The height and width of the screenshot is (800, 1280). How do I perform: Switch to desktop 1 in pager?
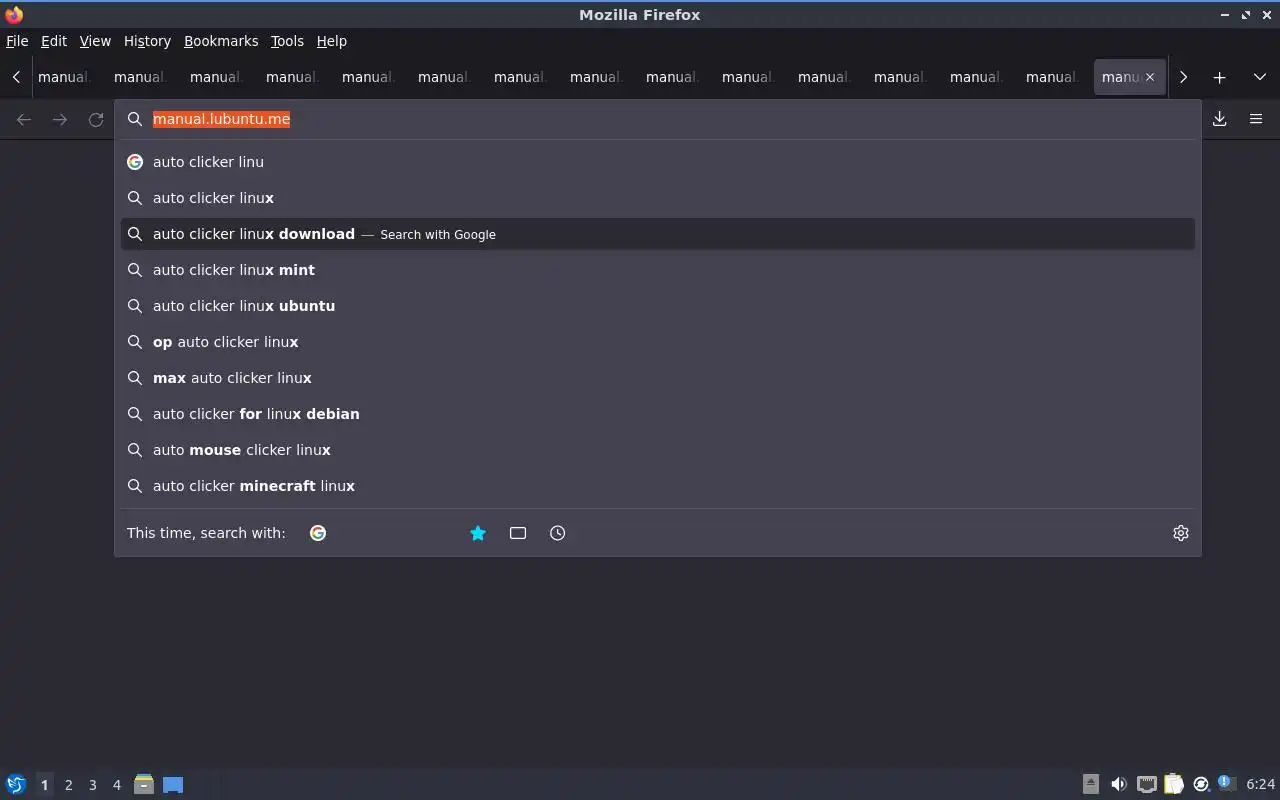pyautogui.click(x=44, y=785)
